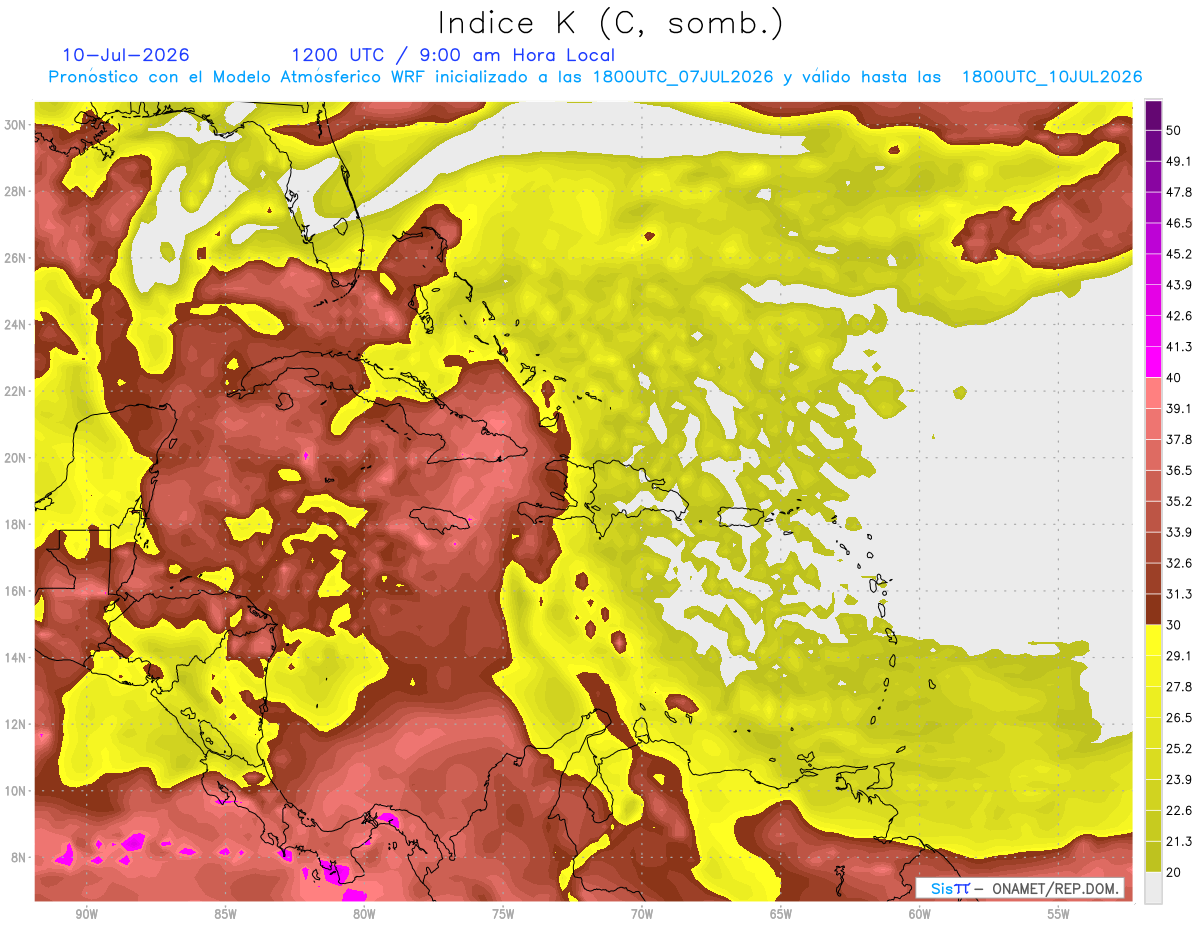
Task: Click the dark brown swatch between 30 and 31.3
Action: pos(1153,609)
